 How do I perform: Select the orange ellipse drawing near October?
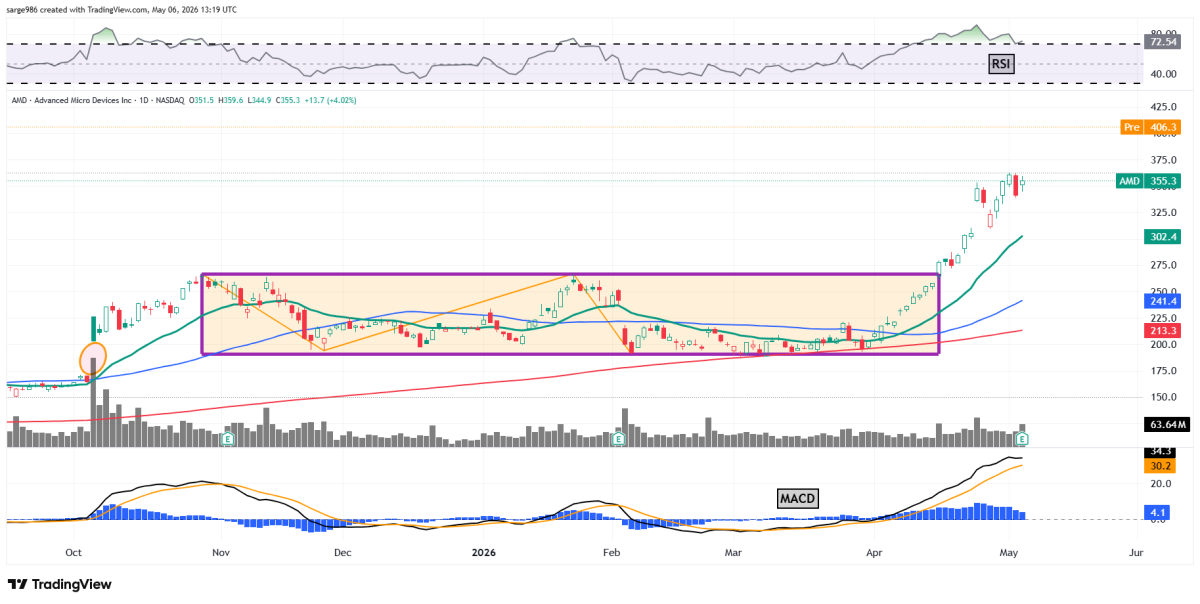[93, 360]
